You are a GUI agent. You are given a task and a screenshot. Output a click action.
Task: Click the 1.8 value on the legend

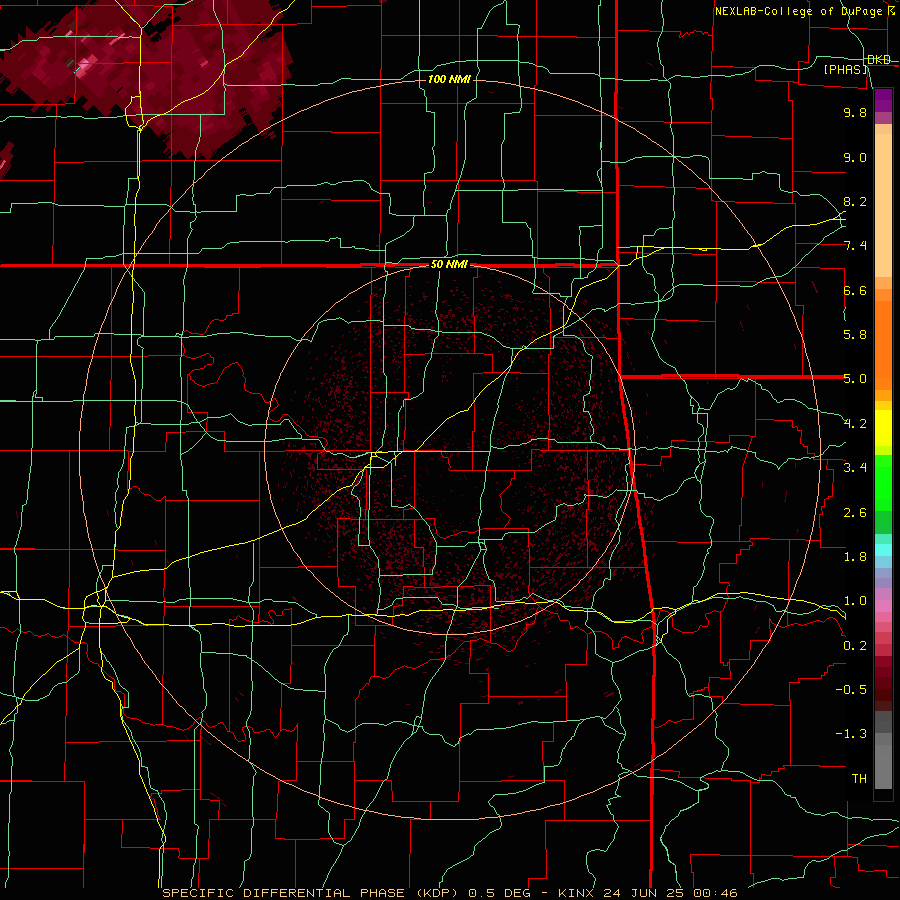click(x=855, y=557)
